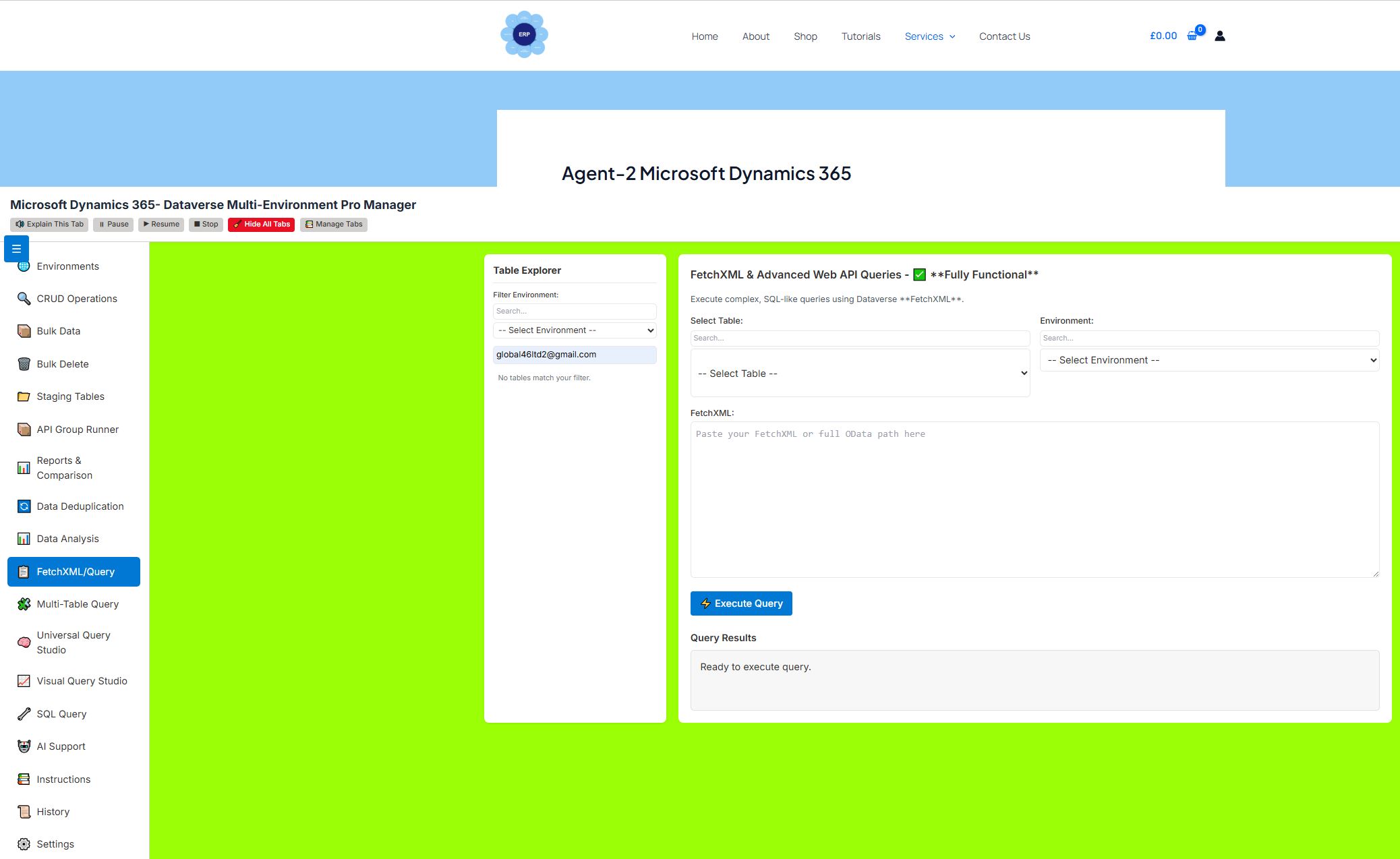This screenshot has width=1400, height=859.
Task: Open Universal Query Studio brain icon
Action: [24, 642]
